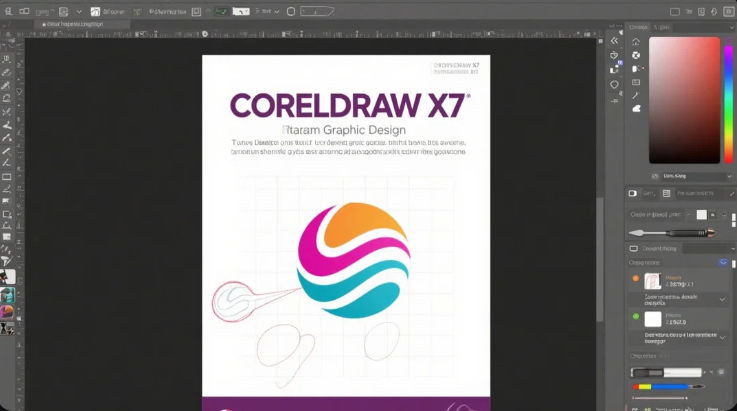737x411 pixels.
Task: Click the white square icon in the top toolbar
Action: (x=95, y=11)
